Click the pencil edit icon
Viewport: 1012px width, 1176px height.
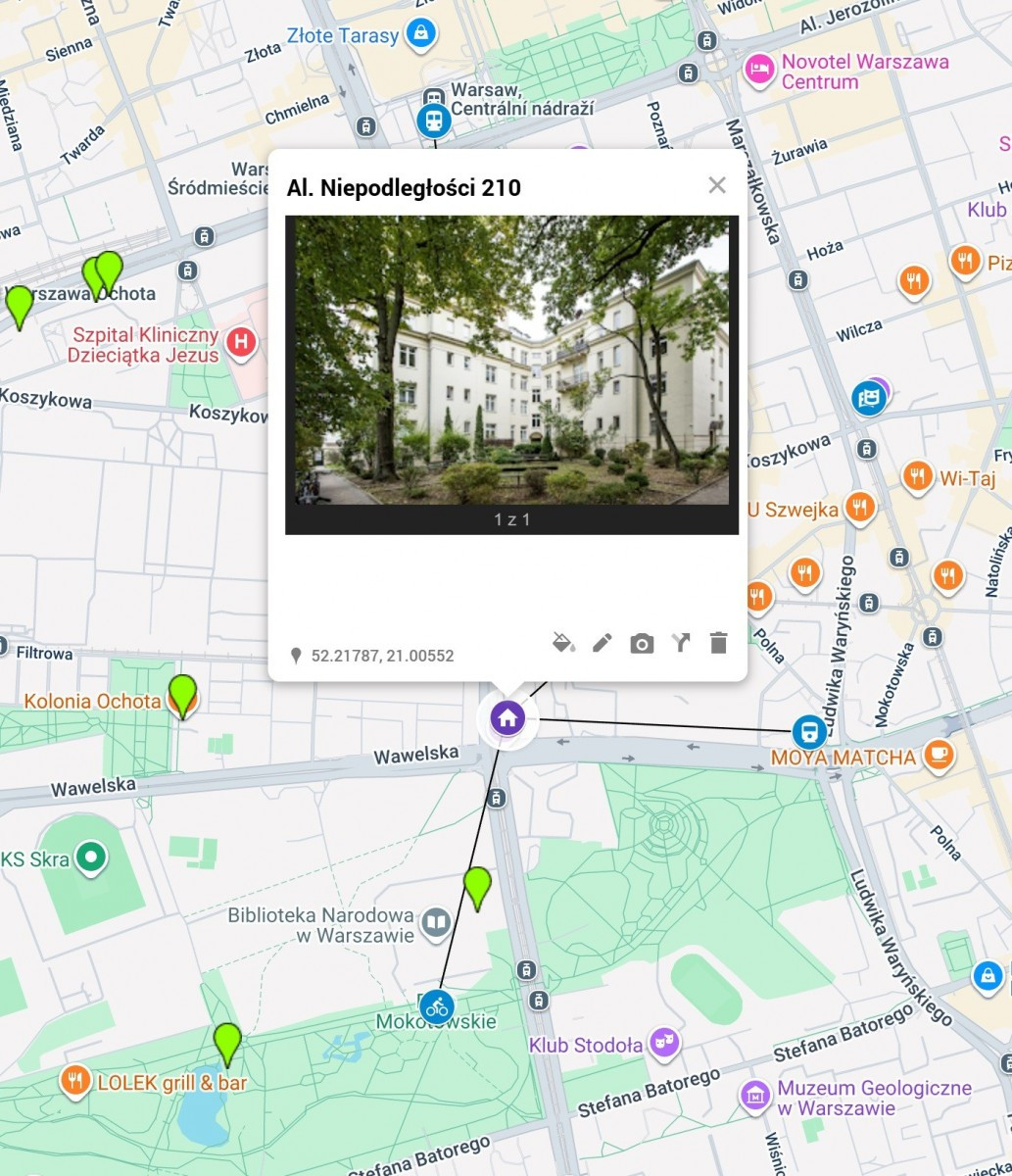tap(602, 643)
